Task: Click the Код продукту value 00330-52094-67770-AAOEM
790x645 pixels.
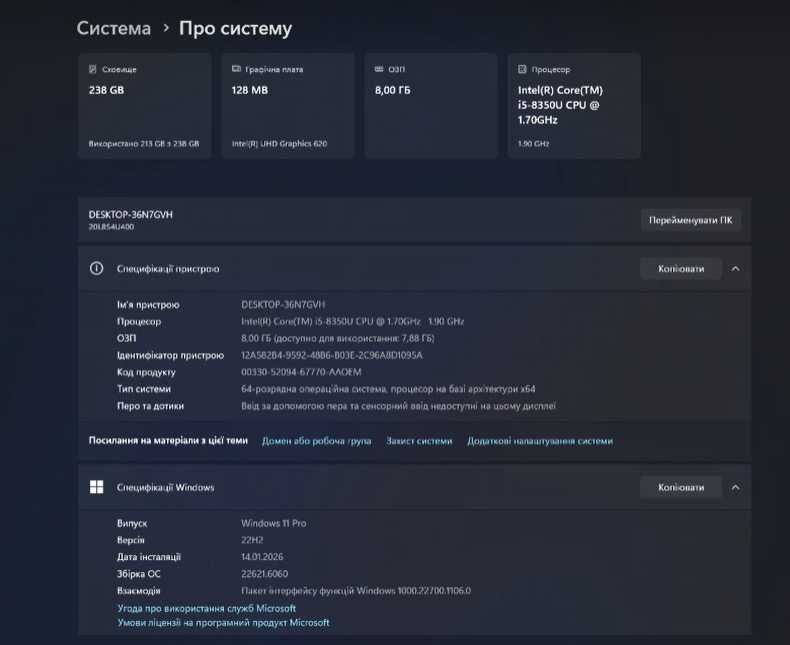Action: pos(301,372)
